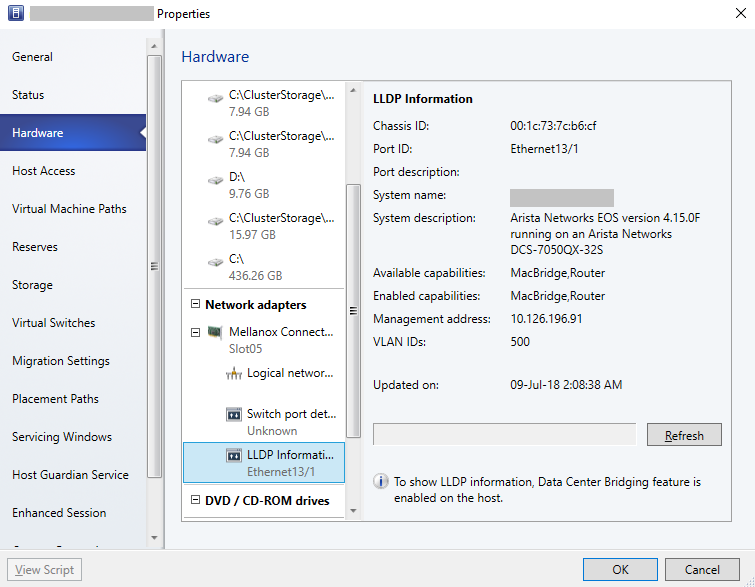Click the info icon beside LLDP note
755x587 pixels.
(x=381, y=482)
